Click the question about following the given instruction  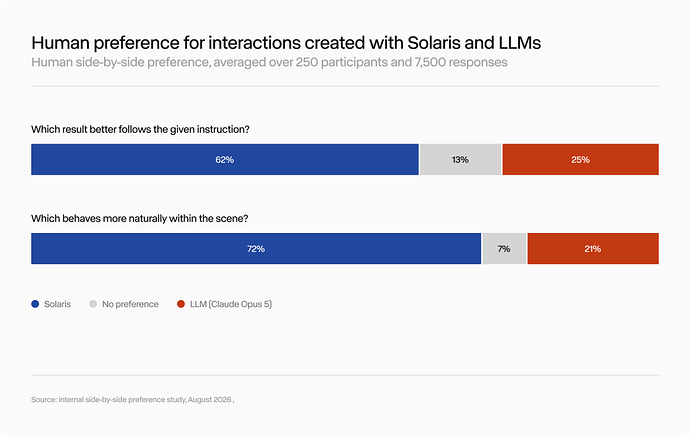[x=140, y=129]
